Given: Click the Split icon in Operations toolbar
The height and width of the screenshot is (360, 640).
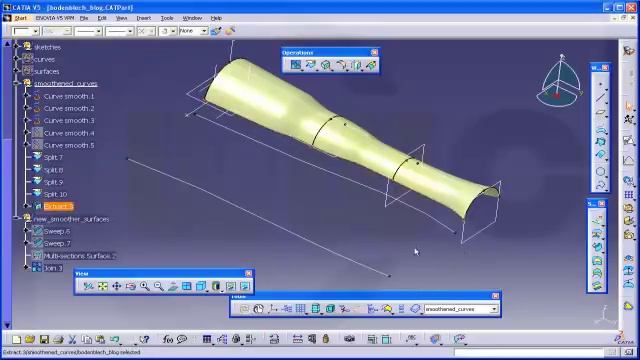Looking at the screenshot, I should [x=311, y=64].
